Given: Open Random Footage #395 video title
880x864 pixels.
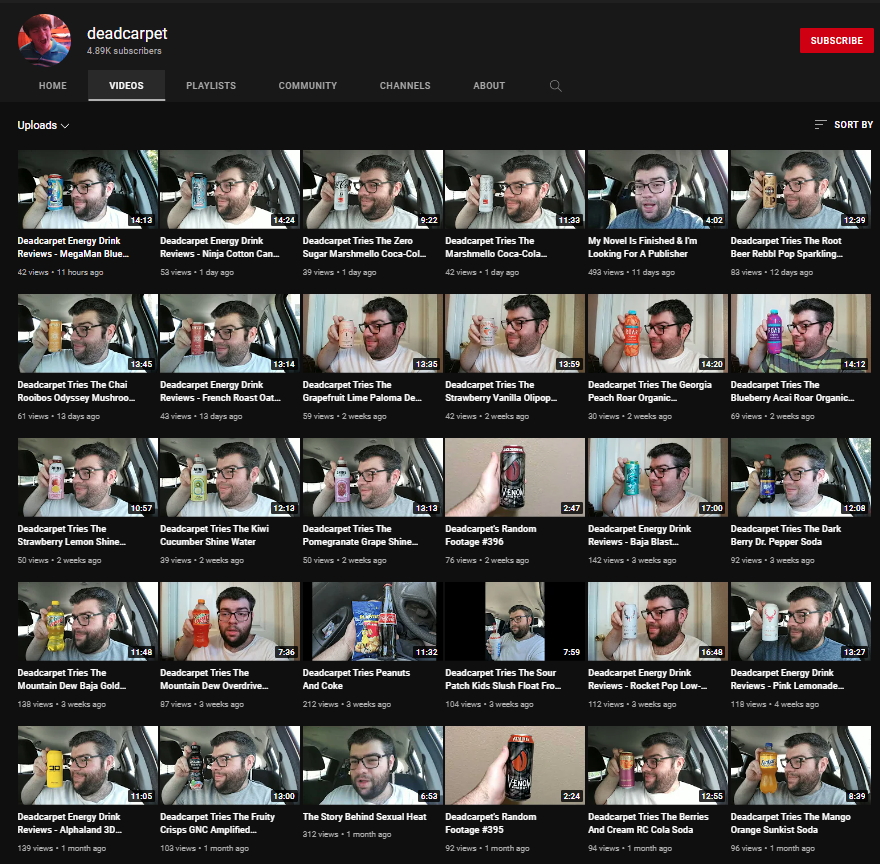Looking at the screenshot, I should (x=491, y=823).
